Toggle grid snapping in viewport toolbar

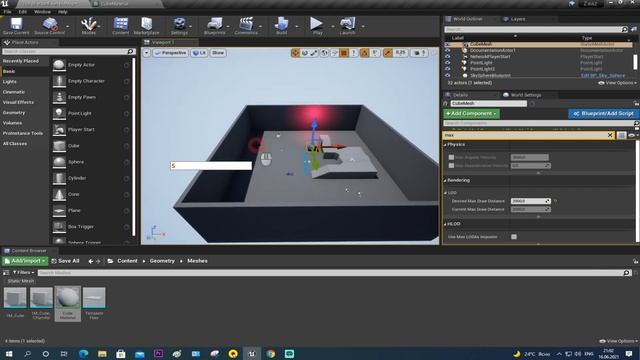click(344, 53)
